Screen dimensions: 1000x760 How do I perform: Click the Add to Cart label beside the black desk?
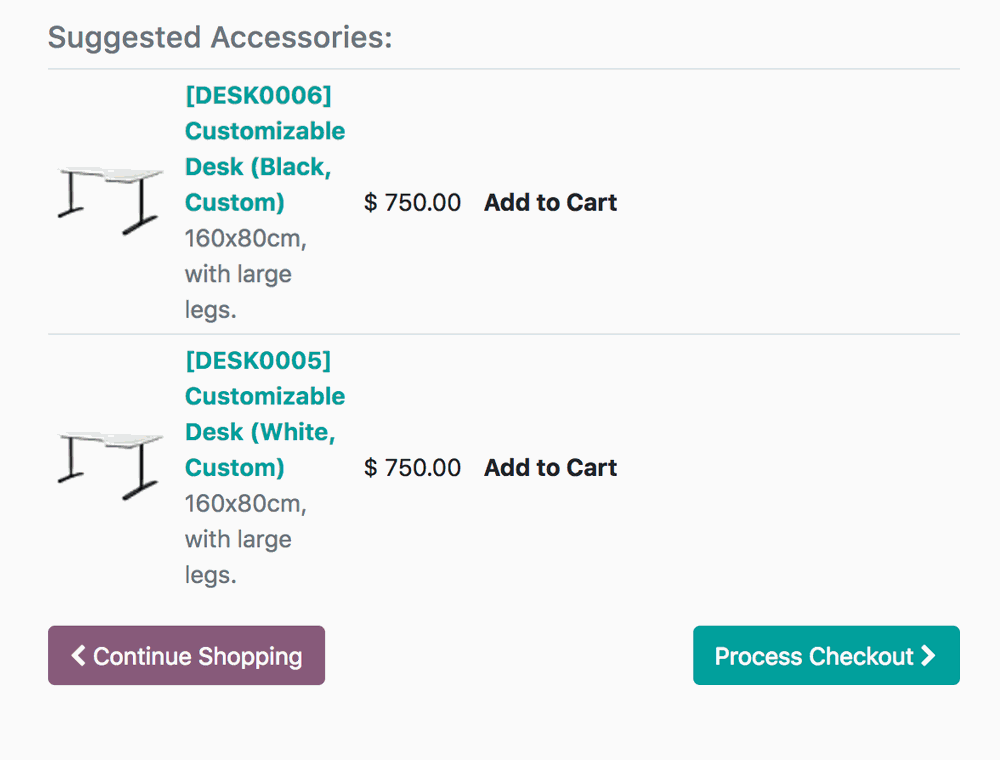click(x=550, y=202)
